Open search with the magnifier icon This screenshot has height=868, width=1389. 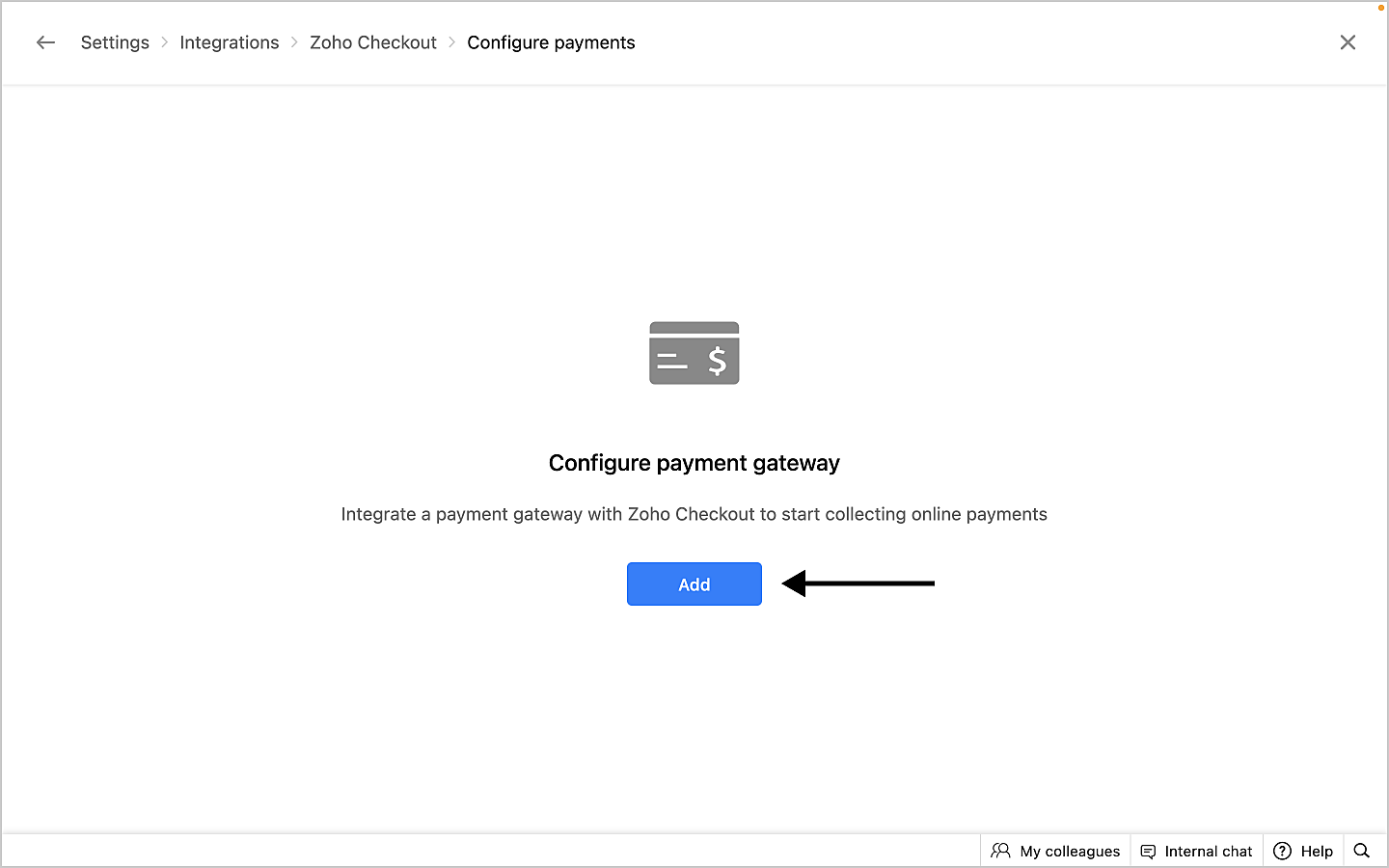click(x=1361, y=851)
